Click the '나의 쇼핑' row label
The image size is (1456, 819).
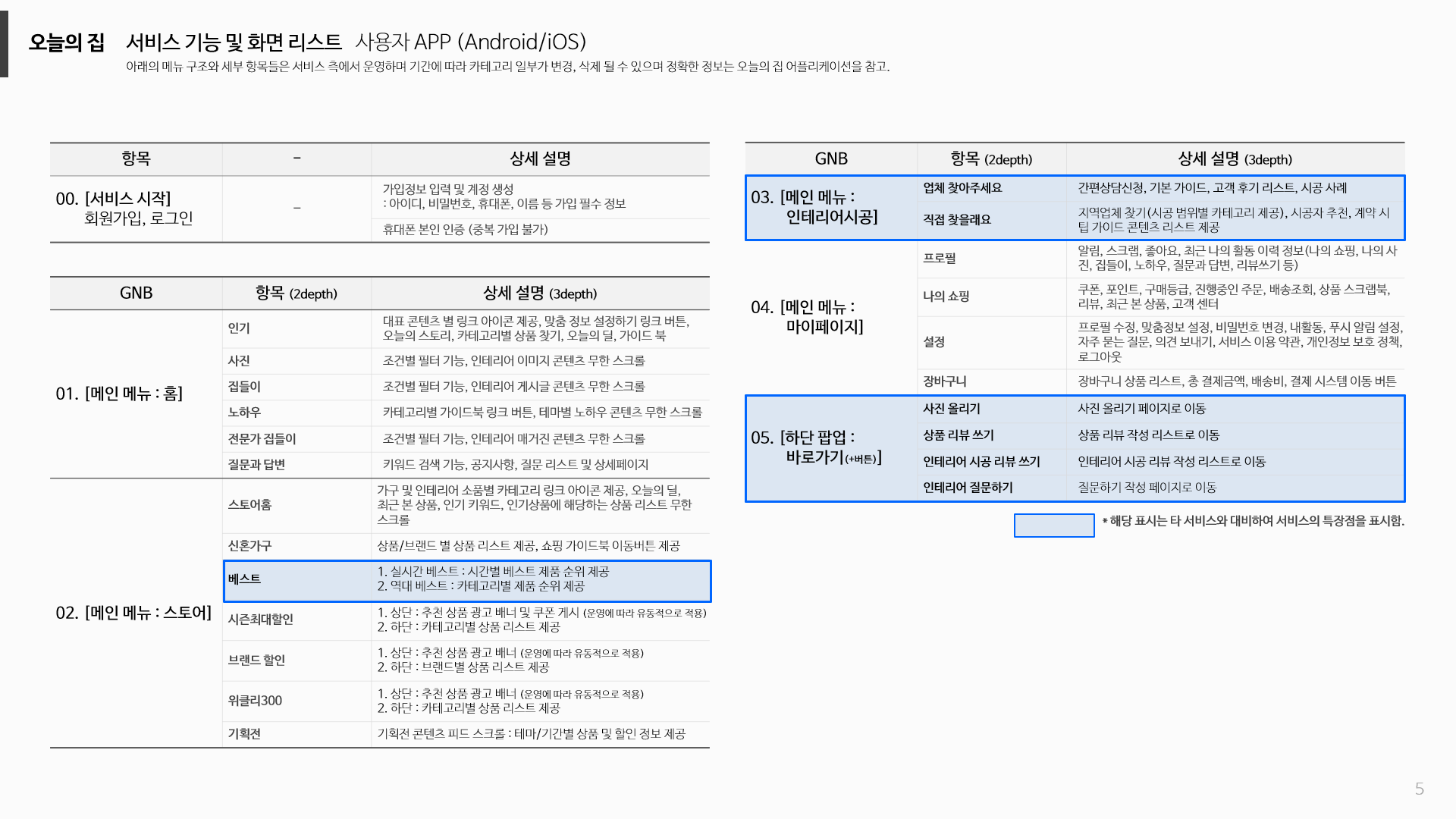point(946,296)
